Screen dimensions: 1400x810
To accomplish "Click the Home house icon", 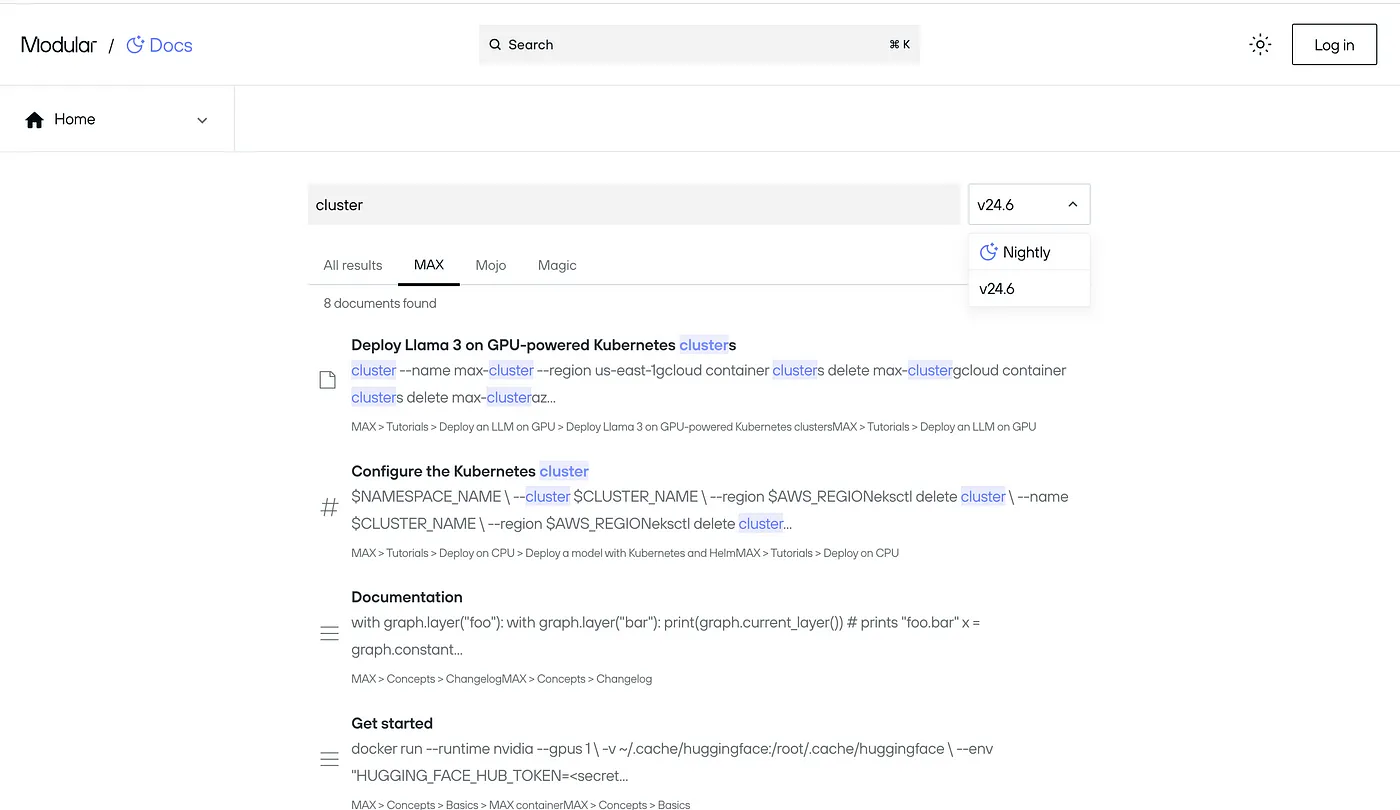I will [x=35, y=120].
